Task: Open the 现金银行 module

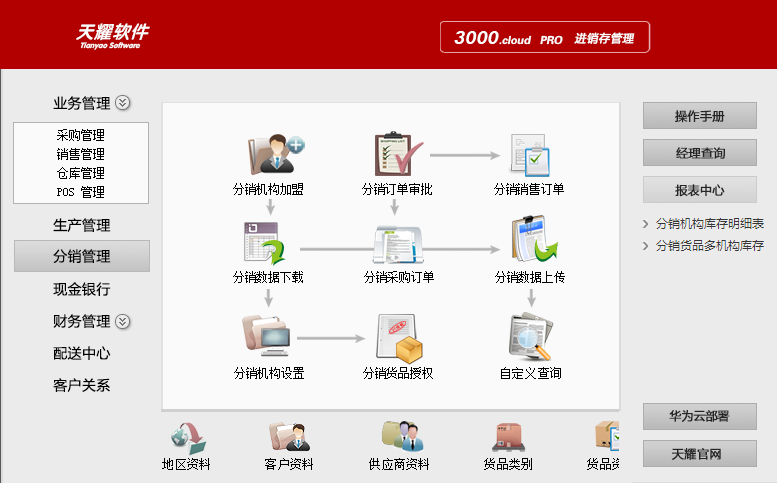Action: 82,289
